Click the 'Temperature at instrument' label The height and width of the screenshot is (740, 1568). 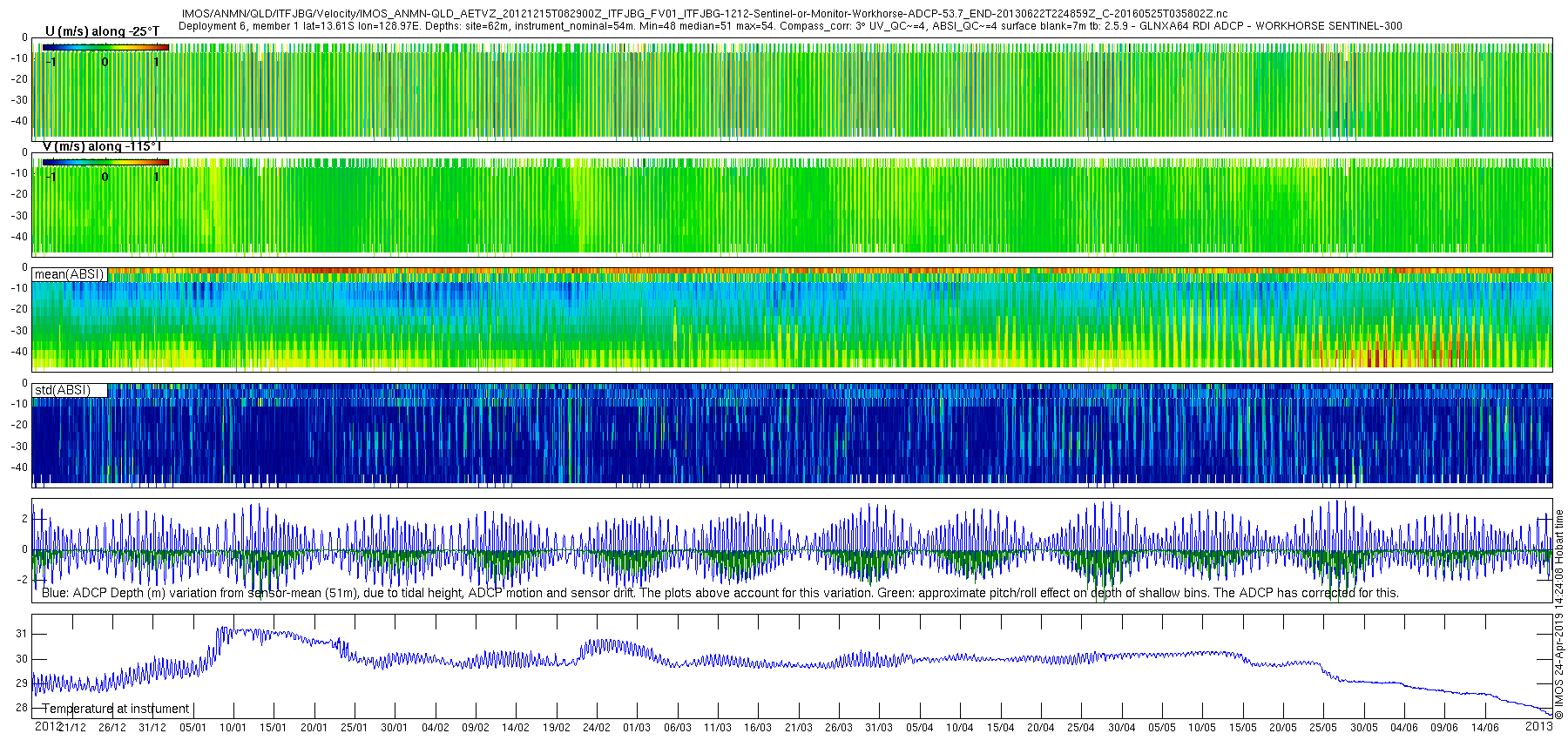pyautogui.click(x=116, y=709)
